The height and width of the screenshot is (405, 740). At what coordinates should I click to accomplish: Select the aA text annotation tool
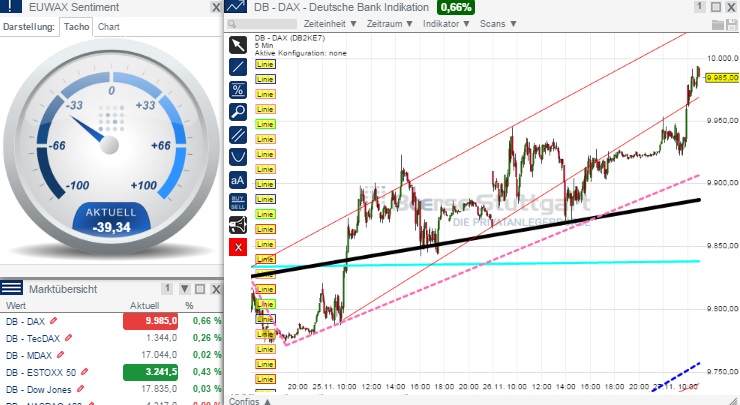pos(238,179)
